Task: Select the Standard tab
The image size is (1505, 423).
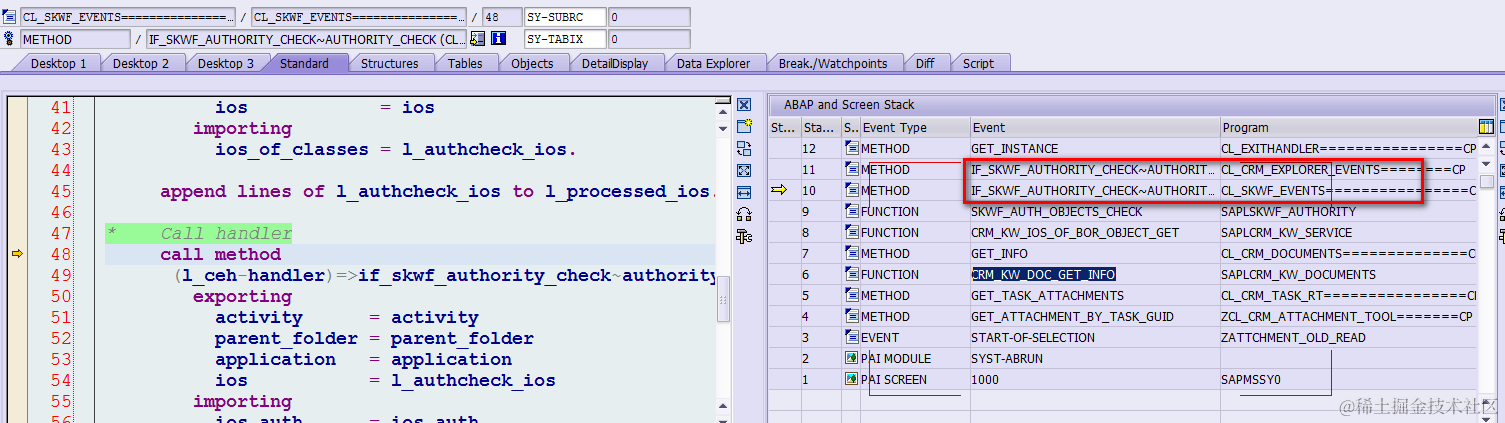Action: tap(304, 63)
